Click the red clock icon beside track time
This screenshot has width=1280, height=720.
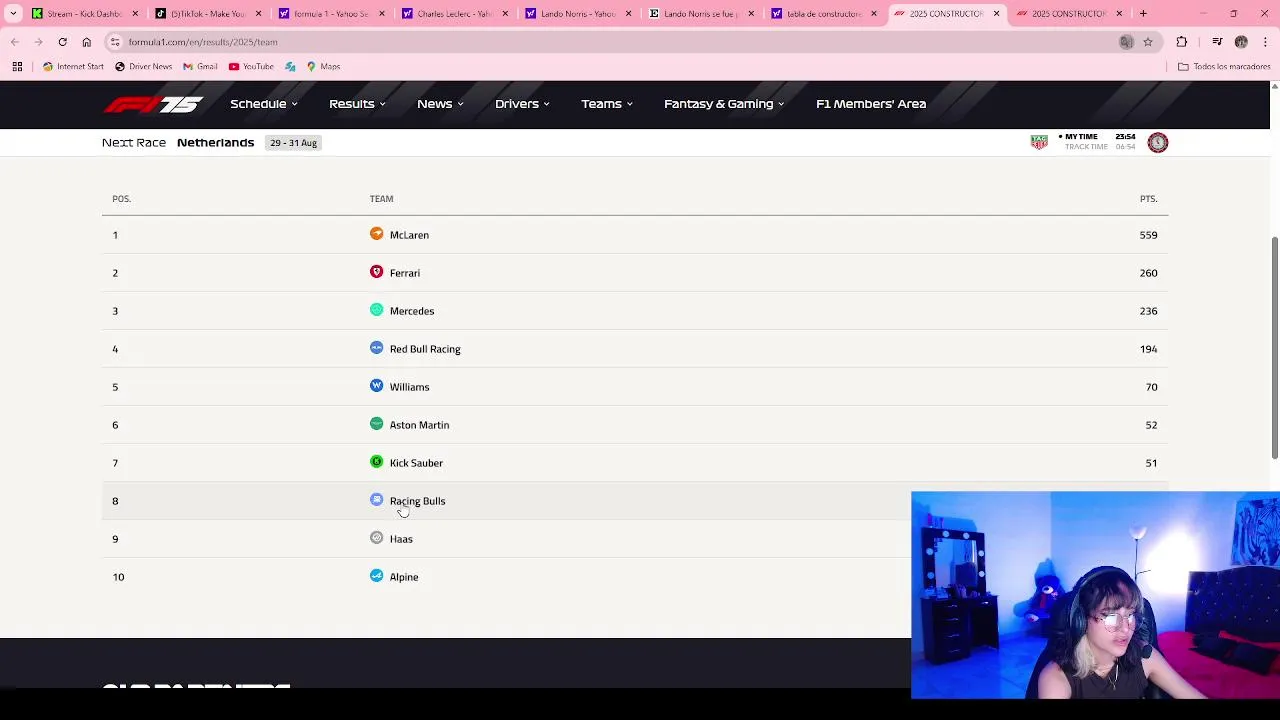1157,142
